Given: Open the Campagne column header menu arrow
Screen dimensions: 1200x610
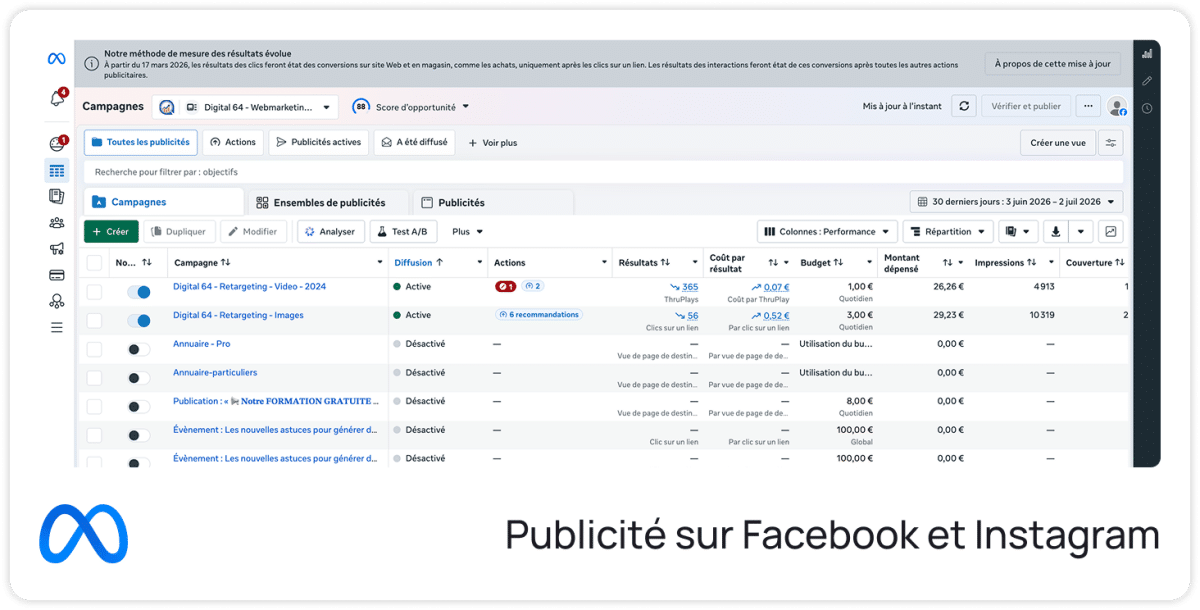Looking at the screenshot, I should [x=379, y=263].
